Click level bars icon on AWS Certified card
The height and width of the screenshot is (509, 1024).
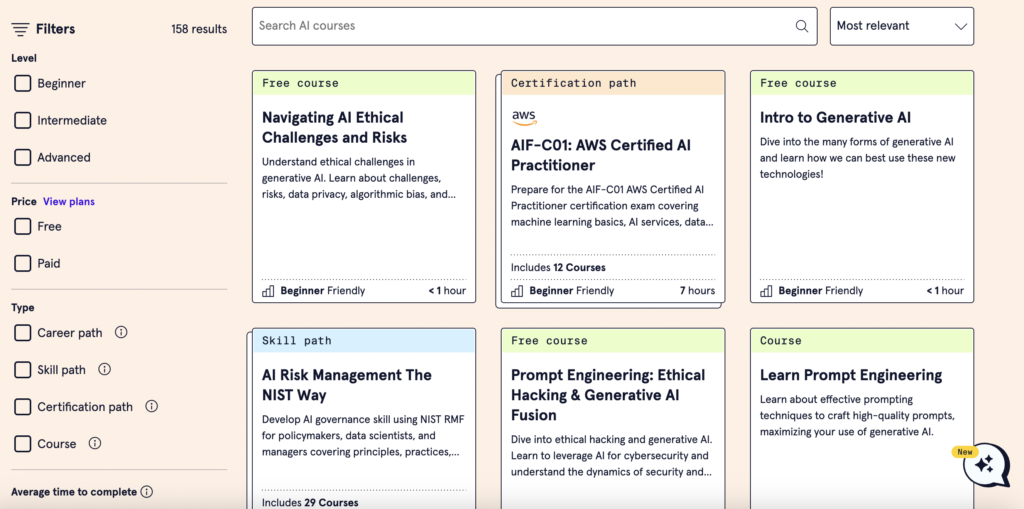[517, 291]
